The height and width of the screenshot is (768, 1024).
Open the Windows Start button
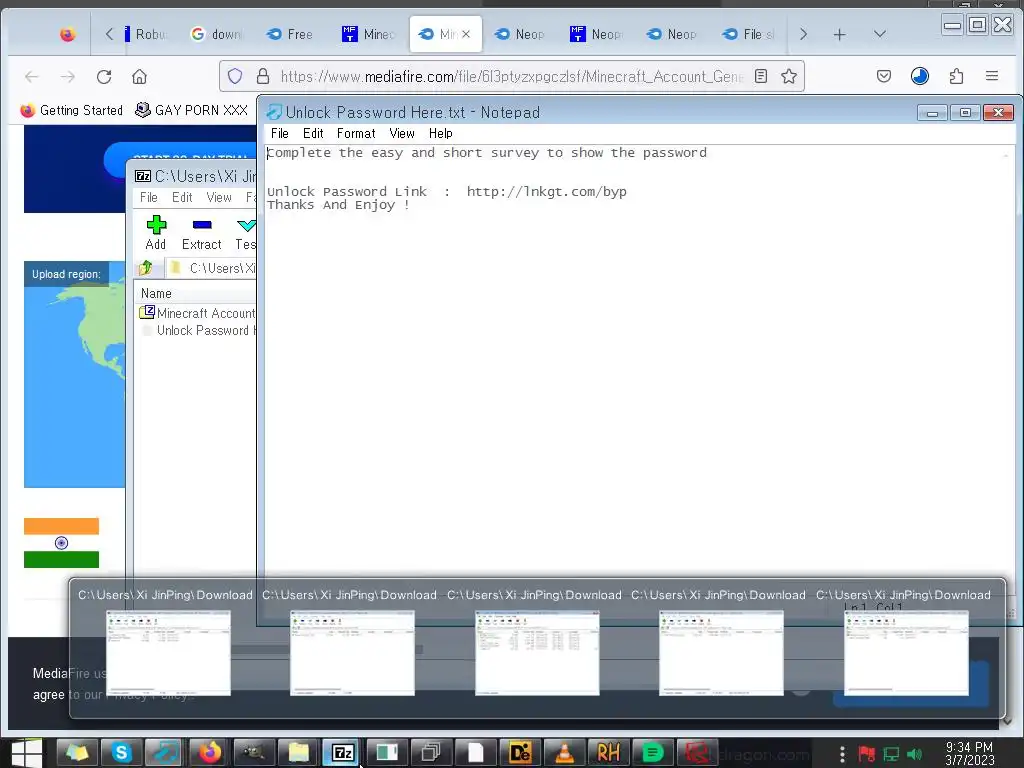tap(26, 753)
